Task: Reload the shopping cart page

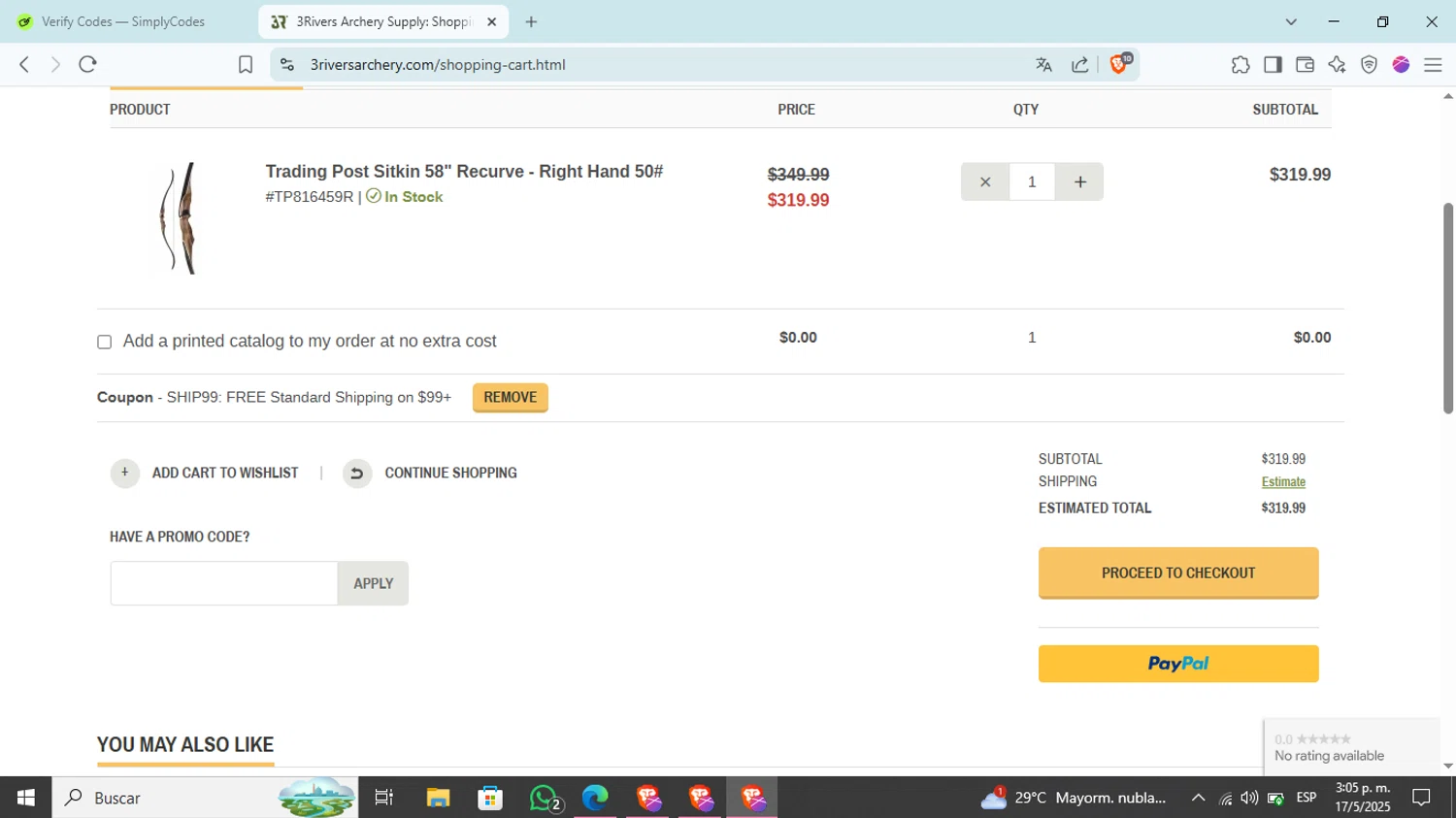Action: coord(88,64)
